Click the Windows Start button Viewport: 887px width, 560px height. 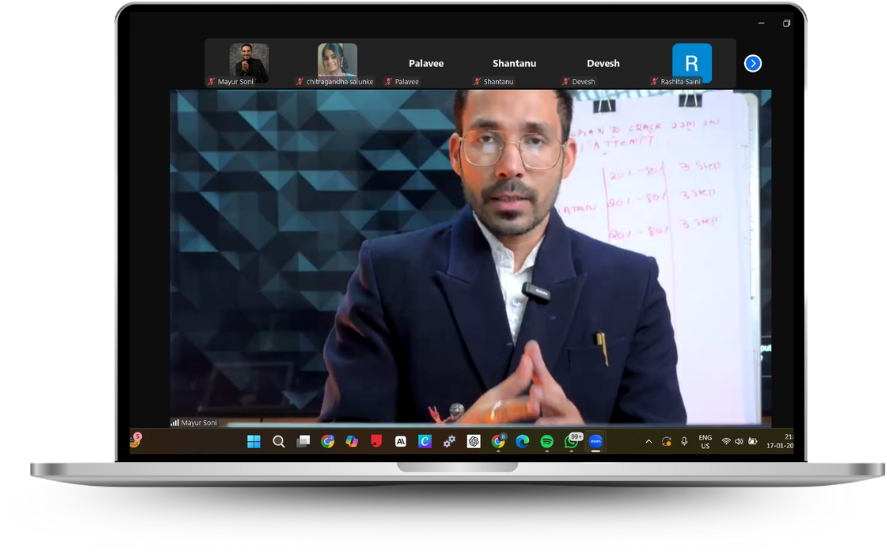pos(254,441)
